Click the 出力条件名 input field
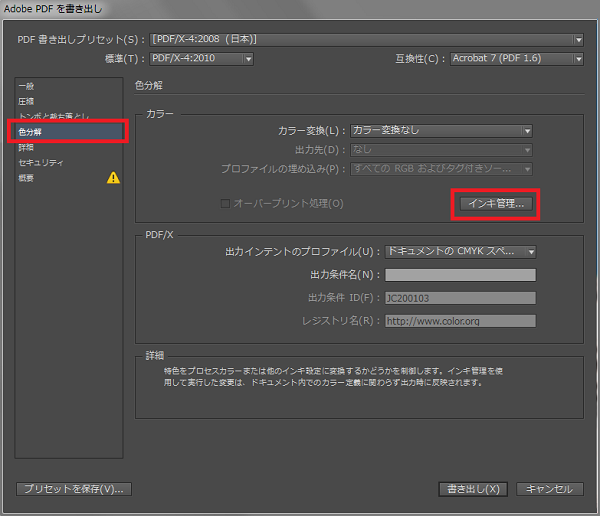The width and height of the screenshot is (600, 516). (x=460, y=274)
